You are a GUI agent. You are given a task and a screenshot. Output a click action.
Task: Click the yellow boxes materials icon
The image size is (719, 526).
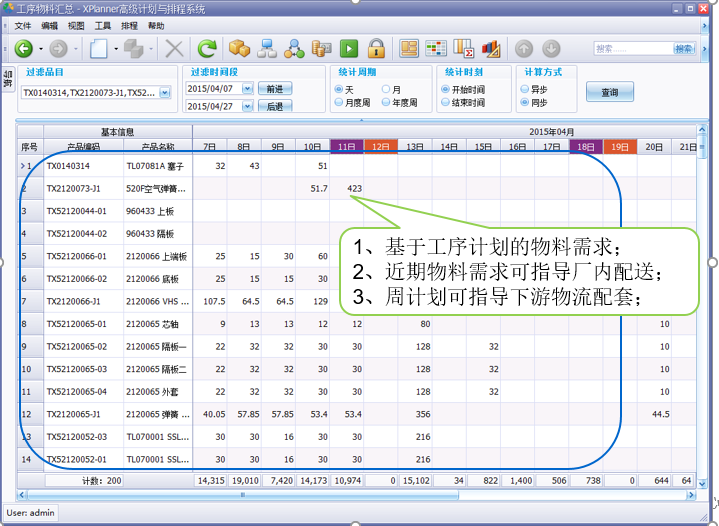point(239,48)
